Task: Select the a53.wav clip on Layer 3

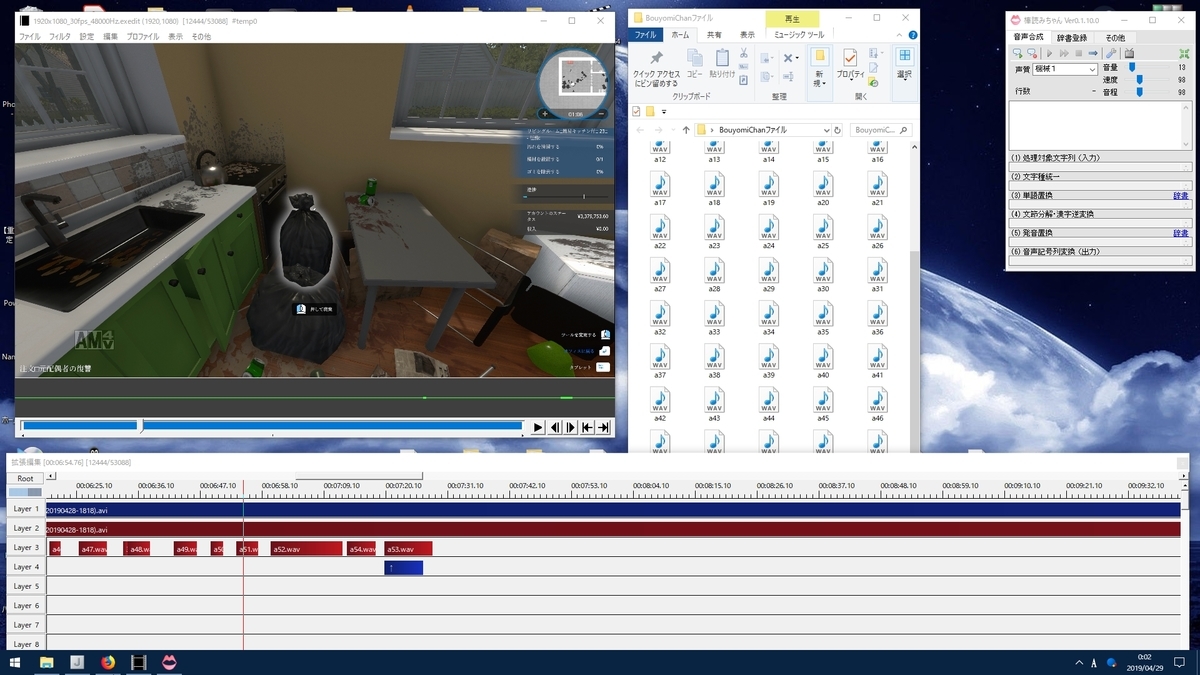Action: tap(408, 548)
